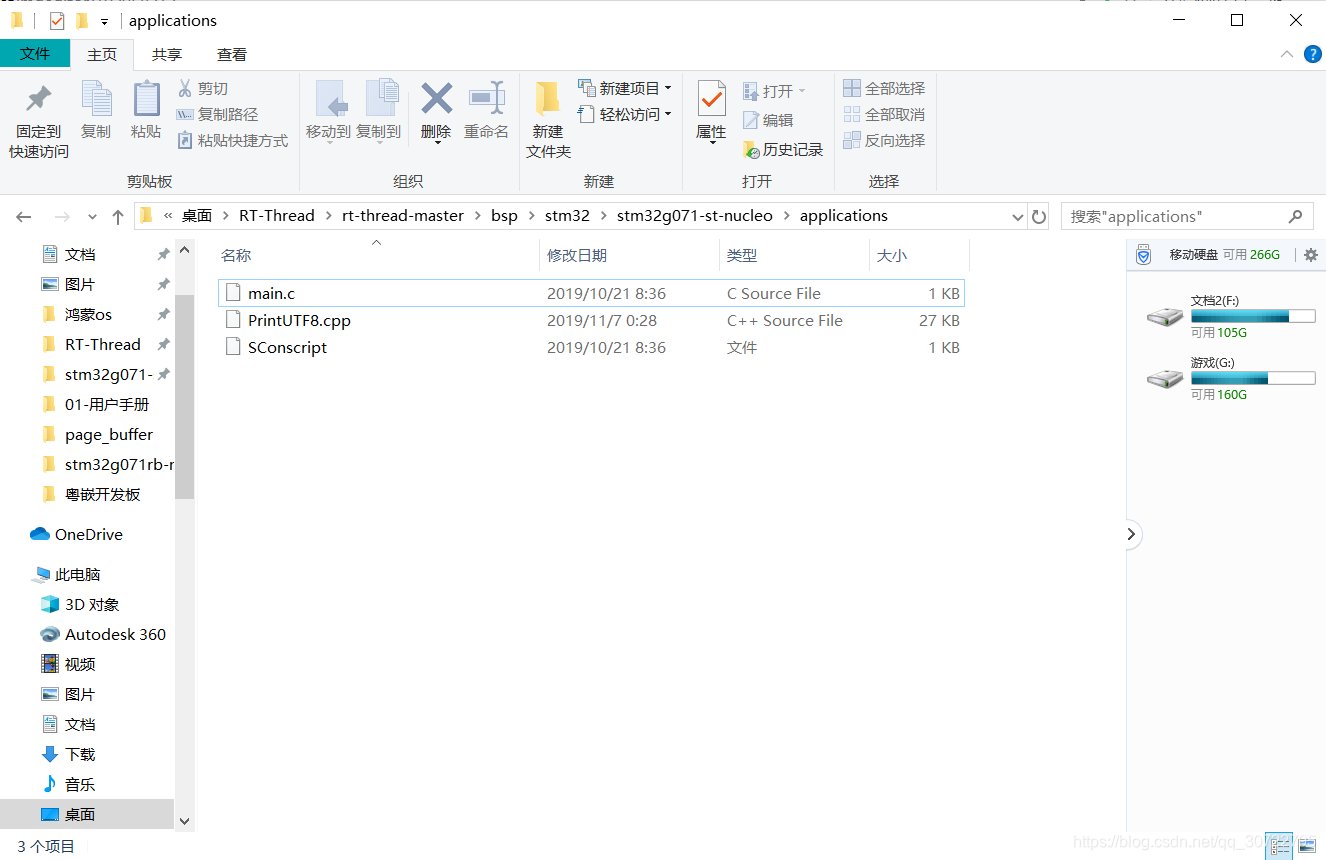Navigate to rt-thread-master in breadcrumb

pos(403,216)
